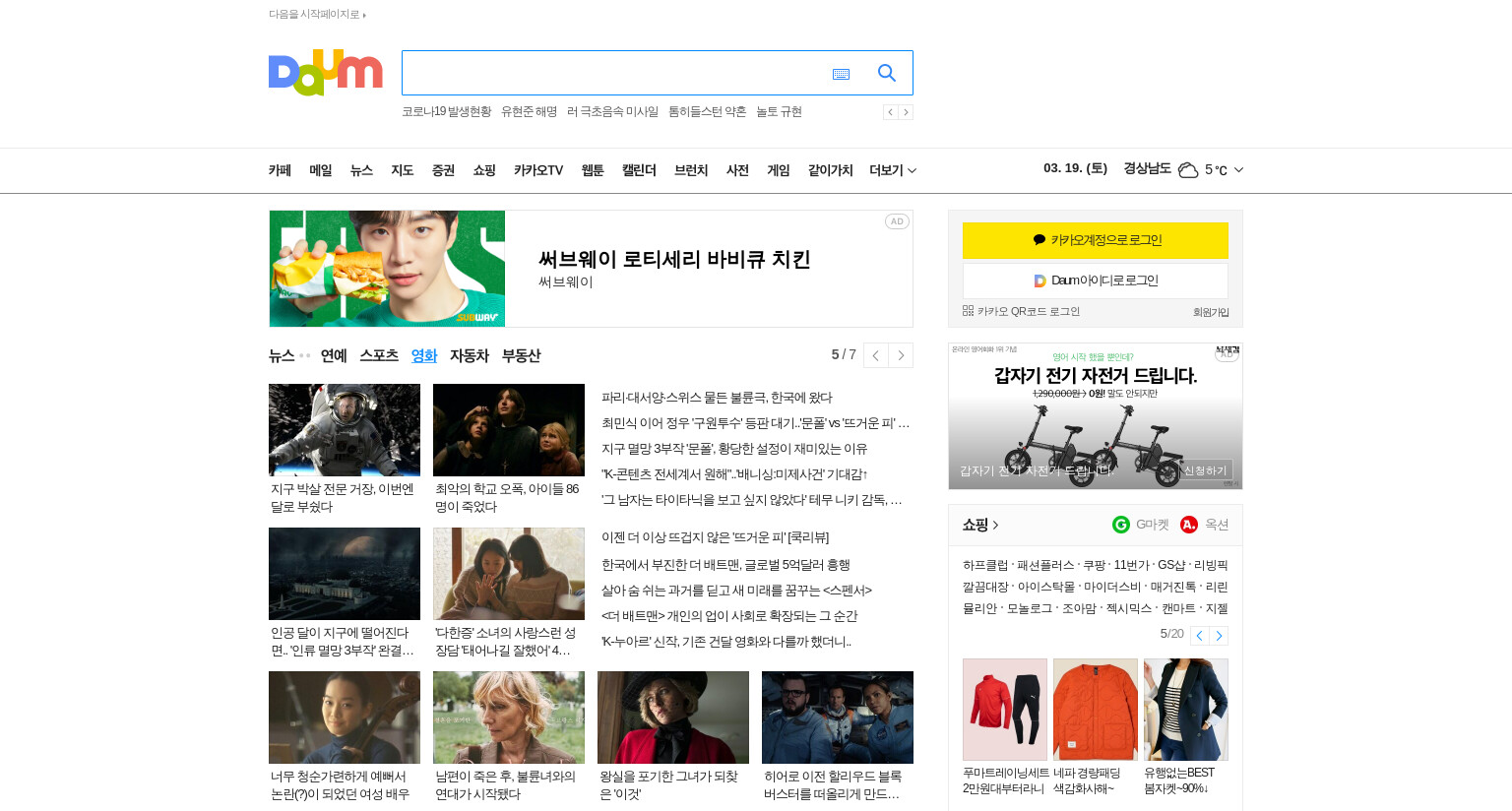Expand the 더보기 menu
1512x811 pixels.
click(x=893, y=170)
